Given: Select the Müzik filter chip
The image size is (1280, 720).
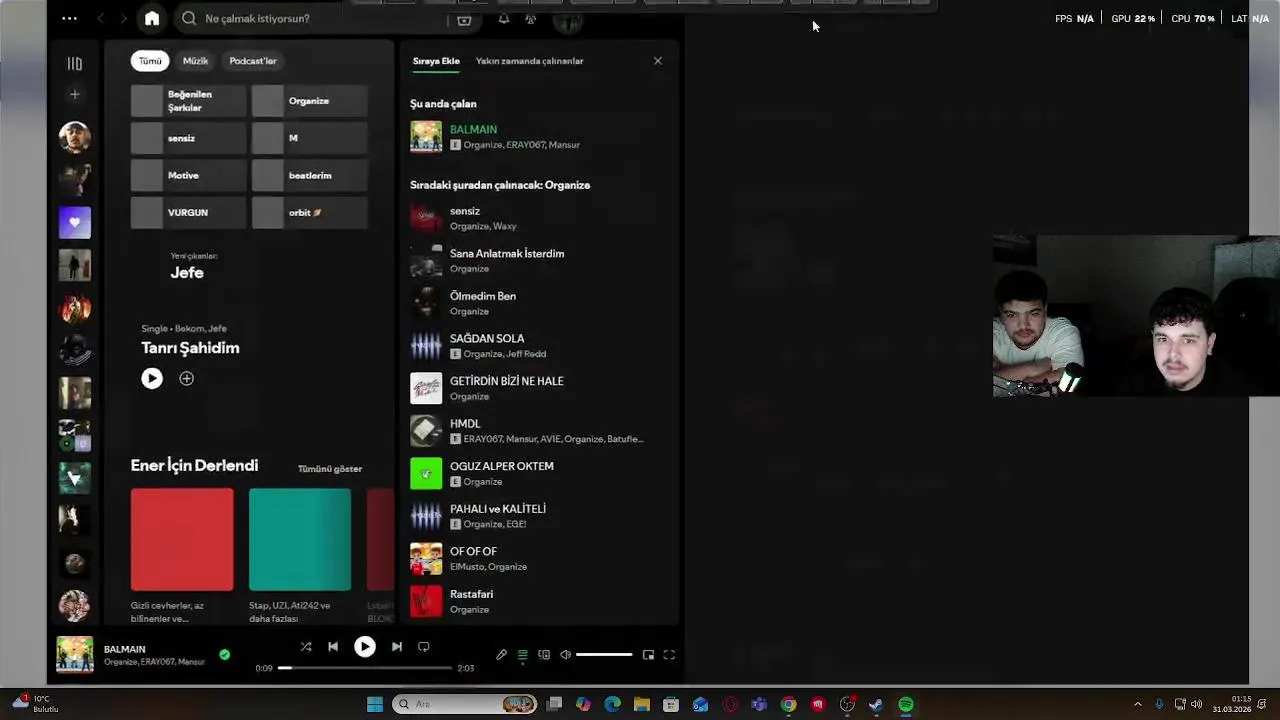Looking at the screenshot, I should click(196, 61).
